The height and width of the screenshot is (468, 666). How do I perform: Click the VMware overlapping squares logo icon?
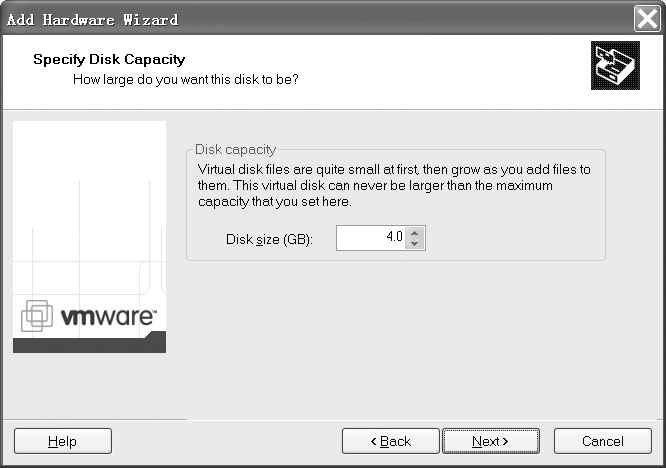[37, 316]
